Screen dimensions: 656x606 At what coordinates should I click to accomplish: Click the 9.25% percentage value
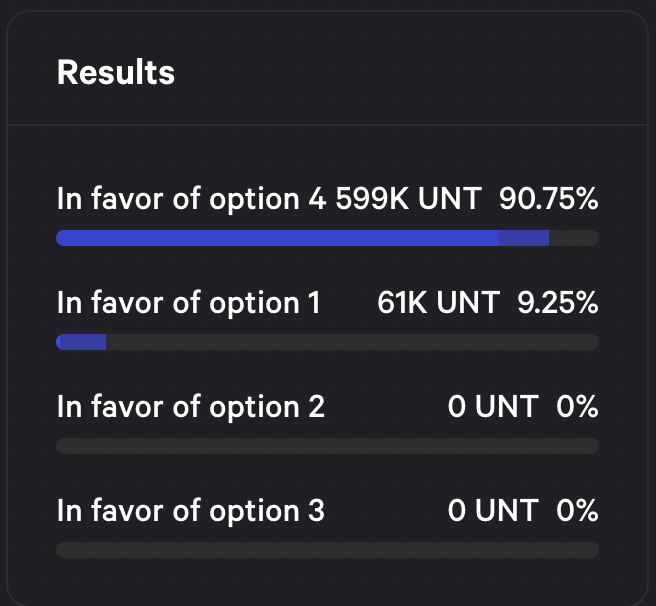(558, 303)
